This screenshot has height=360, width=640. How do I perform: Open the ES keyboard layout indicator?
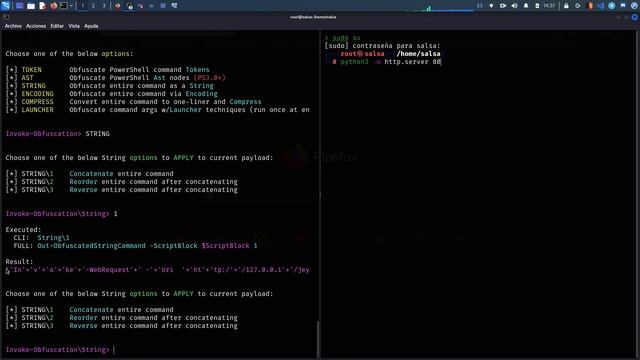(x=480, y=6)
